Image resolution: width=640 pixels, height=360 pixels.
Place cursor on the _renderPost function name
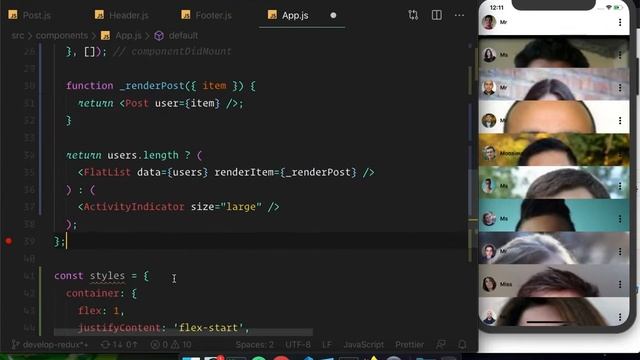point(152,86)
